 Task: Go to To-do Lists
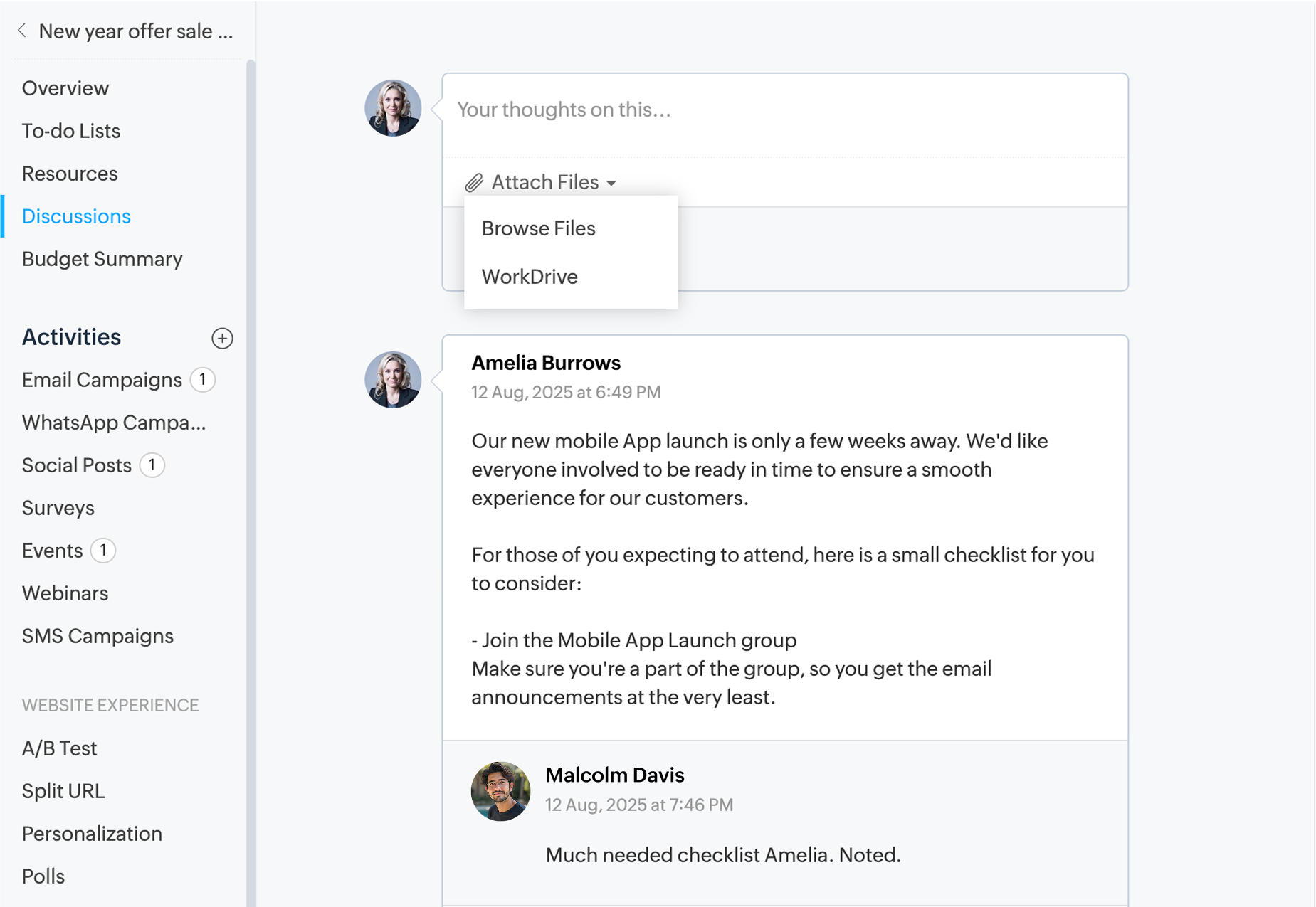[71, 131]
